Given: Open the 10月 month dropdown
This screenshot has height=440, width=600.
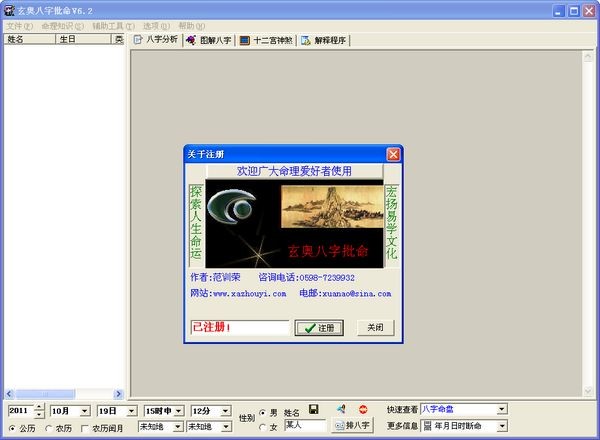Looking at the screenshot, I should (x=85, y=411).
